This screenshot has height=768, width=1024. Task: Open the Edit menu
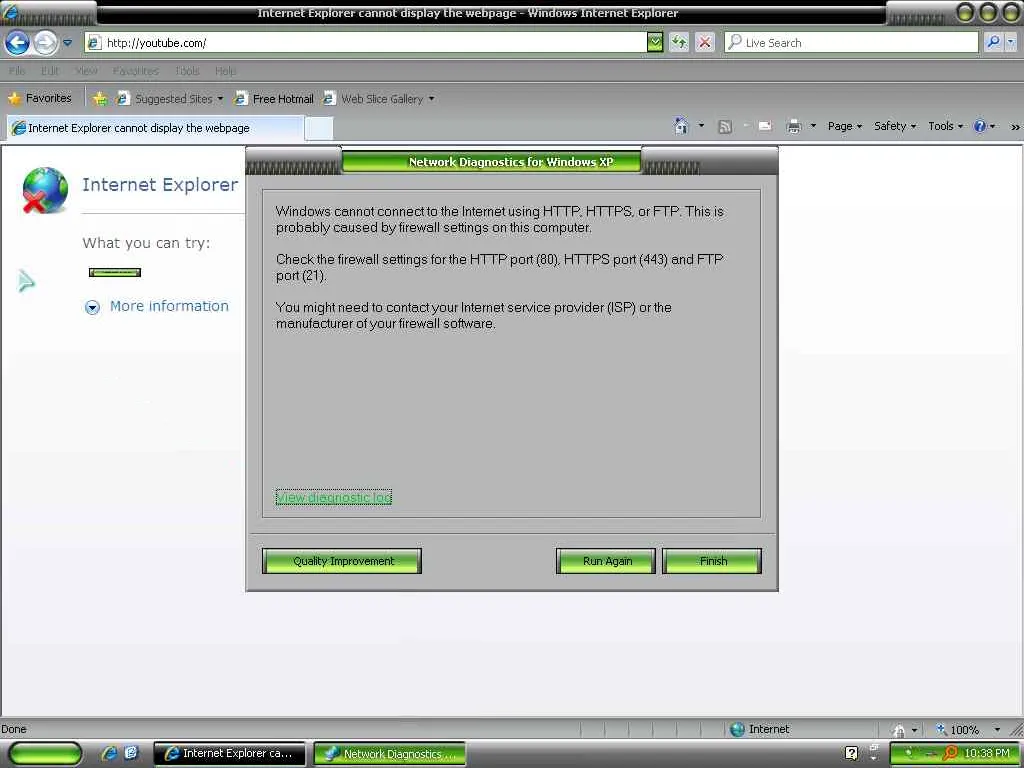point(50,71)
